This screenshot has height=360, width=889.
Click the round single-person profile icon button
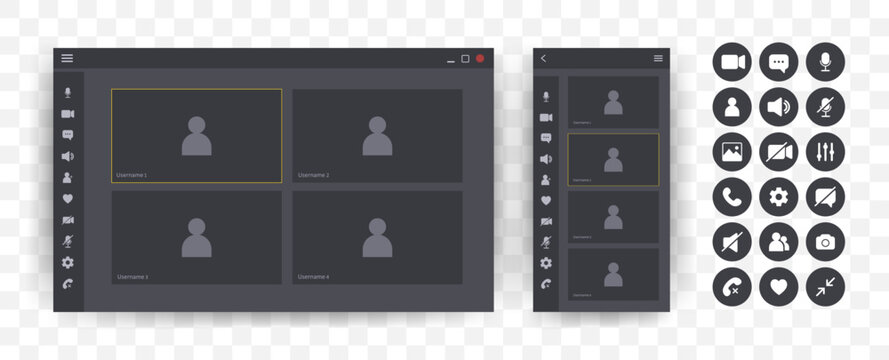tap(732, 107)
